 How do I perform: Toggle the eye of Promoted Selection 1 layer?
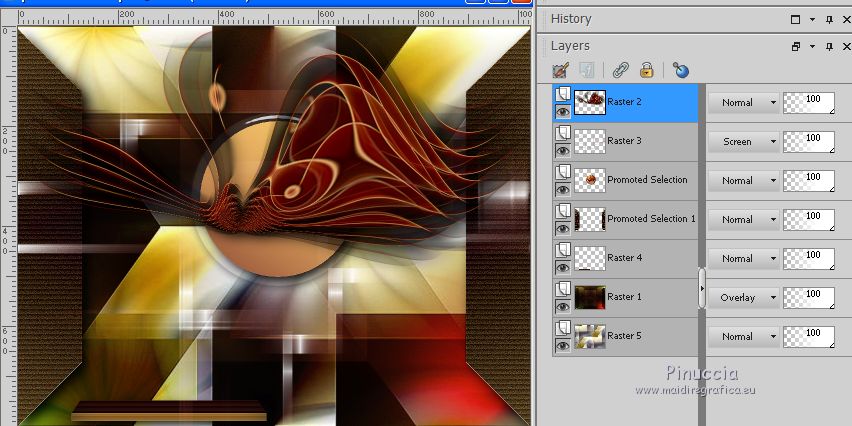click(x=563, y=229)
